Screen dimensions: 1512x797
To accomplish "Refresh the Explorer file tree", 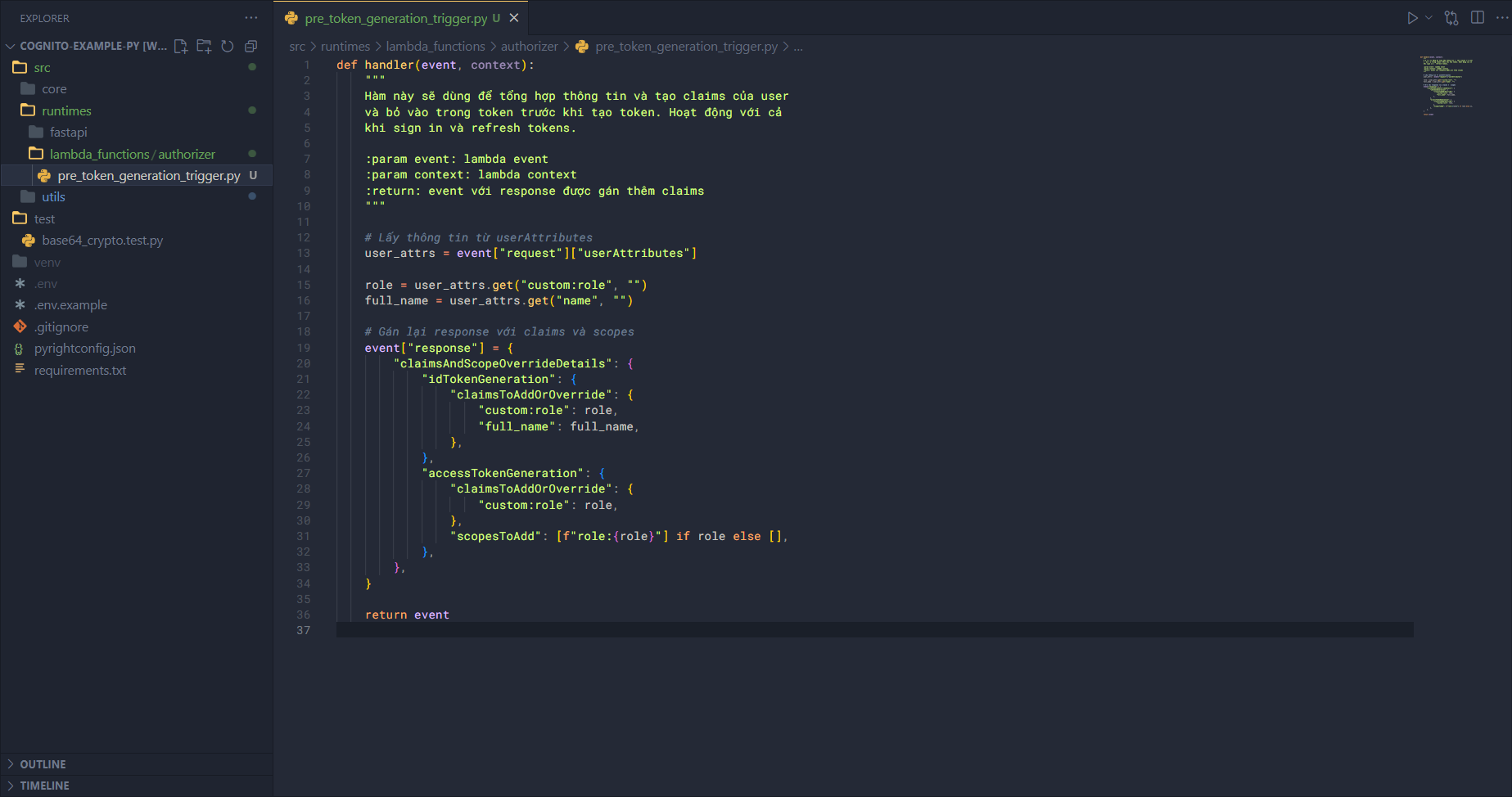I will (x=228, y=47).
